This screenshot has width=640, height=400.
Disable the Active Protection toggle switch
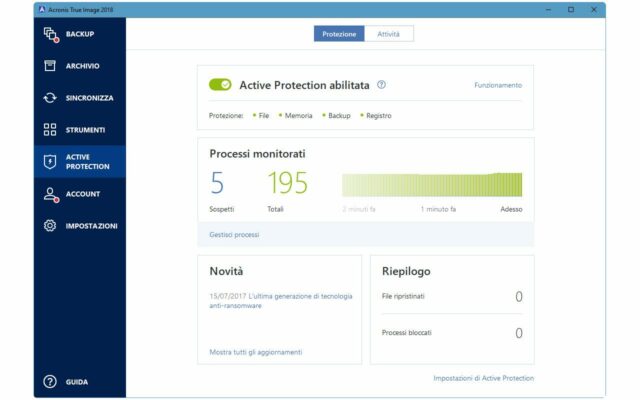point(220,85)
